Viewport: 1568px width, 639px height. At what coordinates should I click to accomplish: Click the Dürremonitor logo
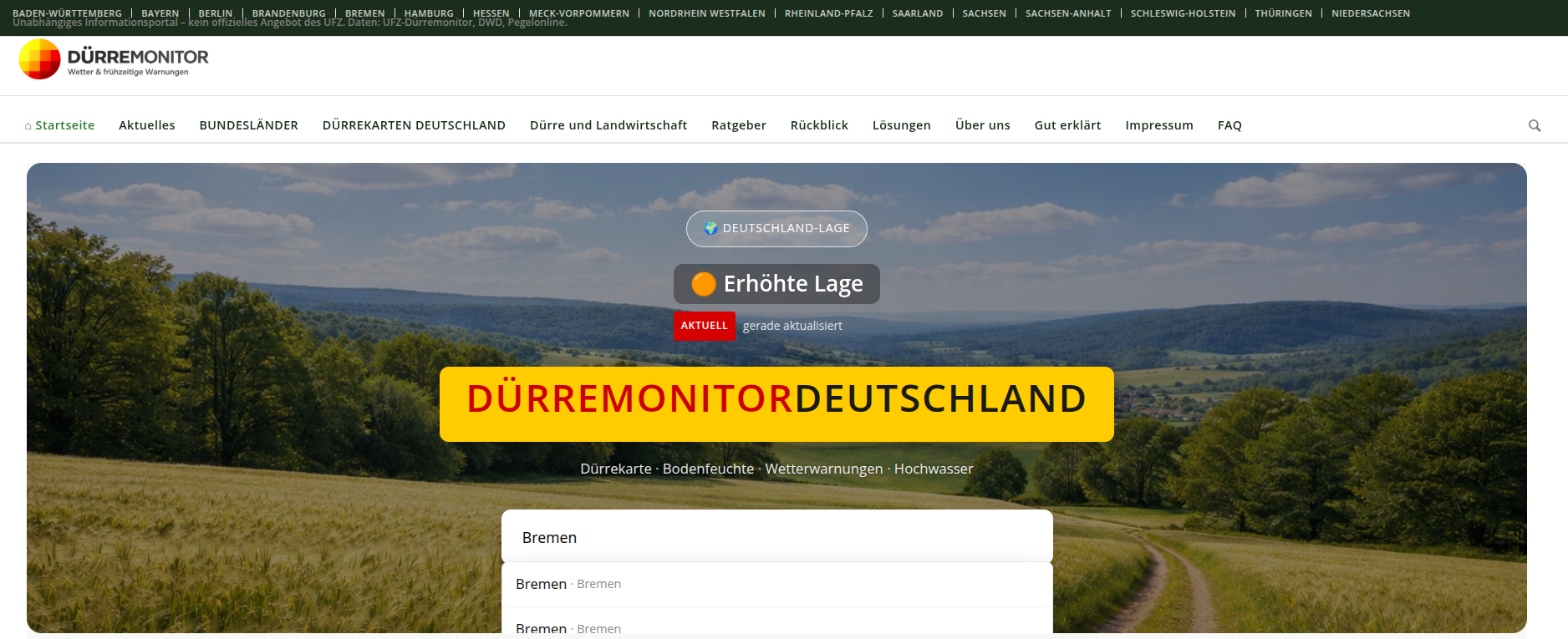pos(114,60)
